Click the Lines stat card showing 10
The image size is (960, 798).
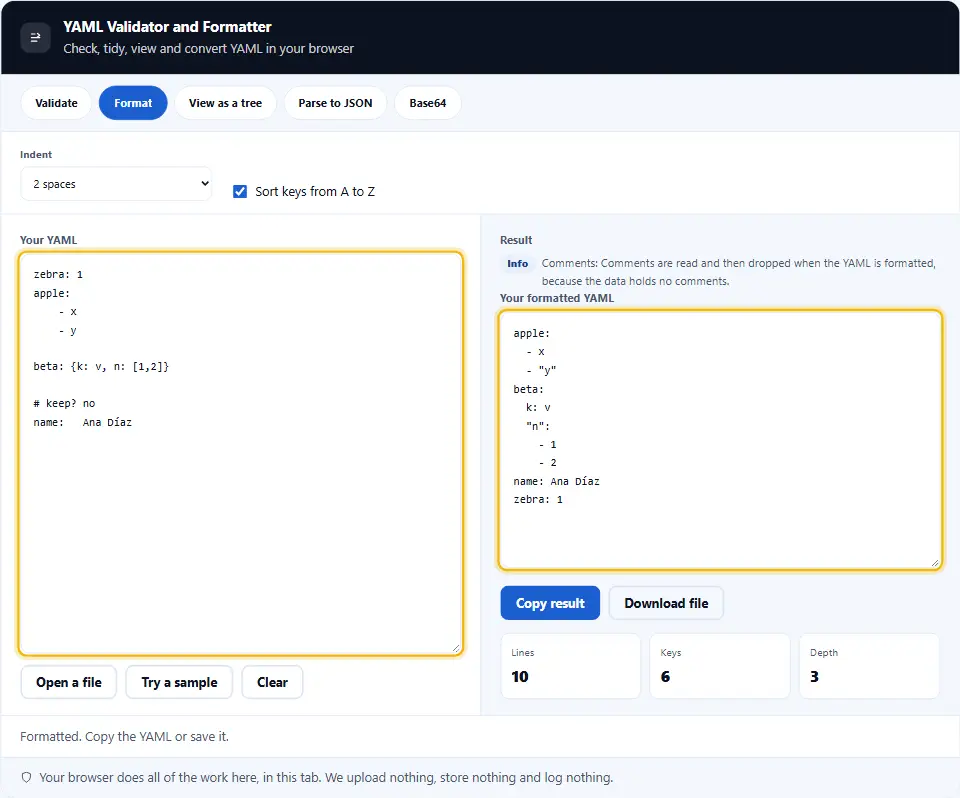click(571, 666)
